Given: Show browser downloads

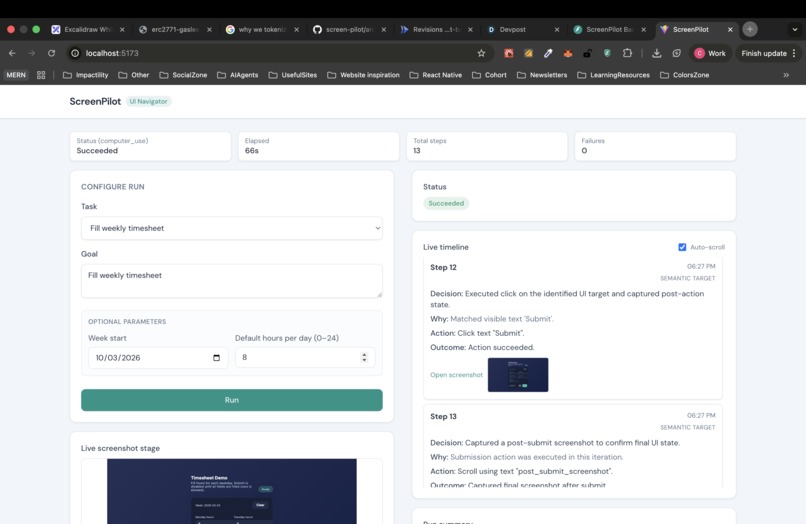Looking at the screenshot, I should click(656, 53).
